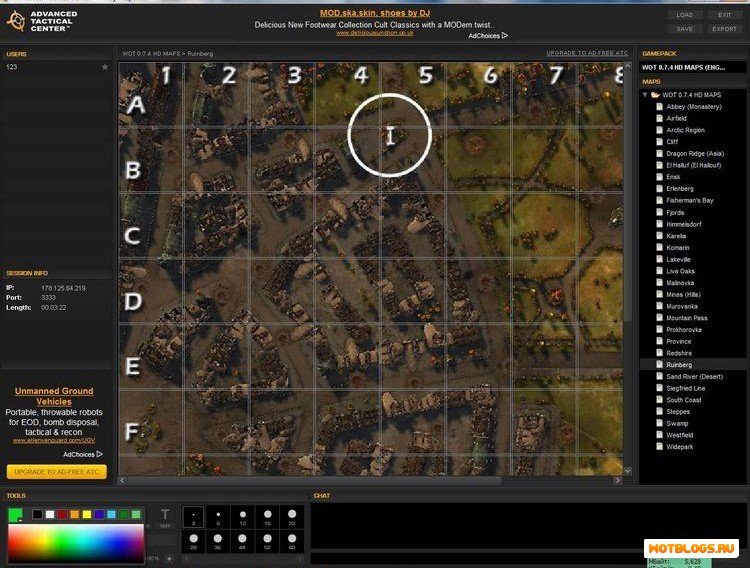Select the size 28 brush
The width and height of the screenshot is (750, 568).
pyautogui.click(x=193, y=542)
